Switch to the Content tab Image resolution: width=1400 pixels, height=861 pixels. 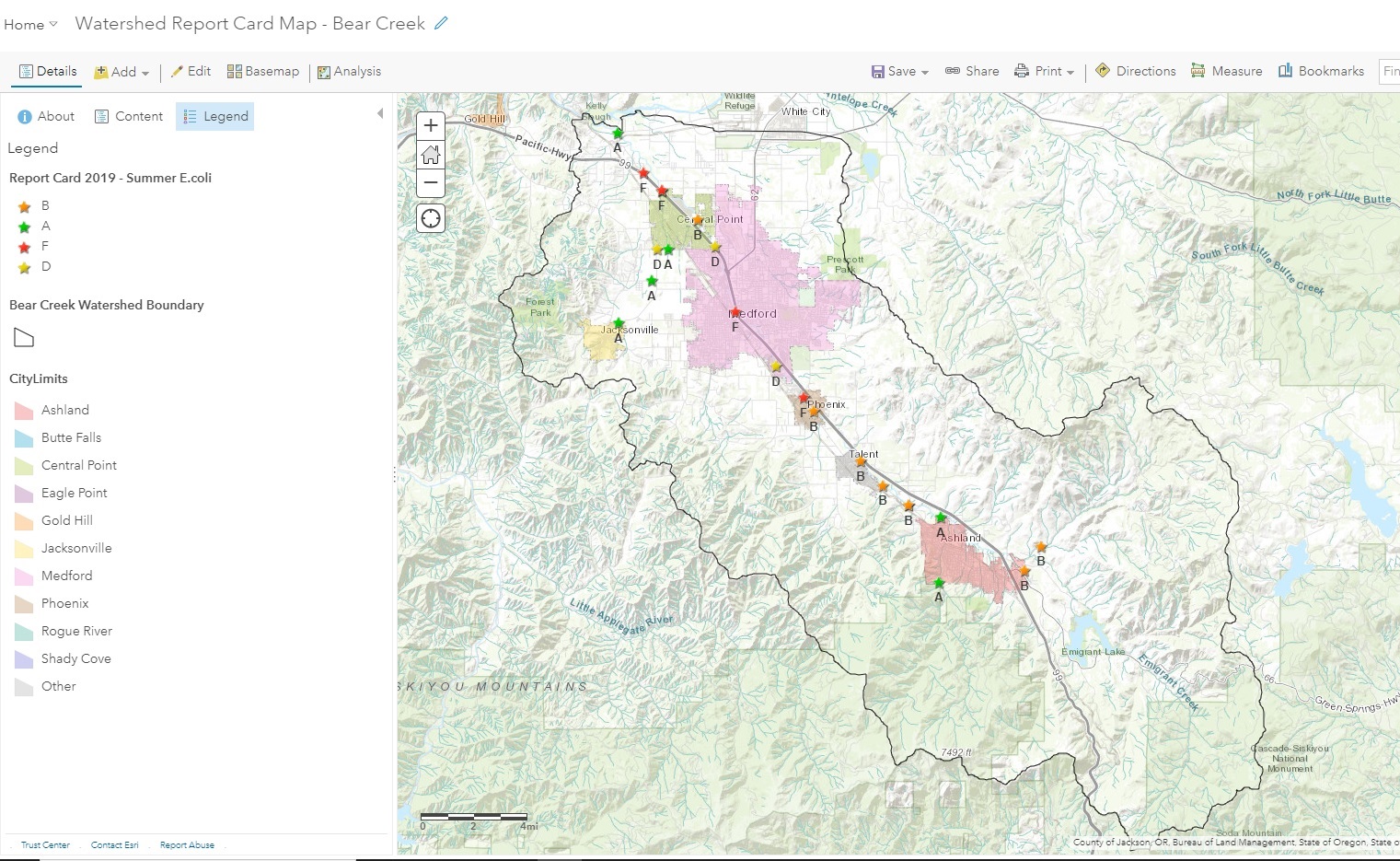pos(129,116)
